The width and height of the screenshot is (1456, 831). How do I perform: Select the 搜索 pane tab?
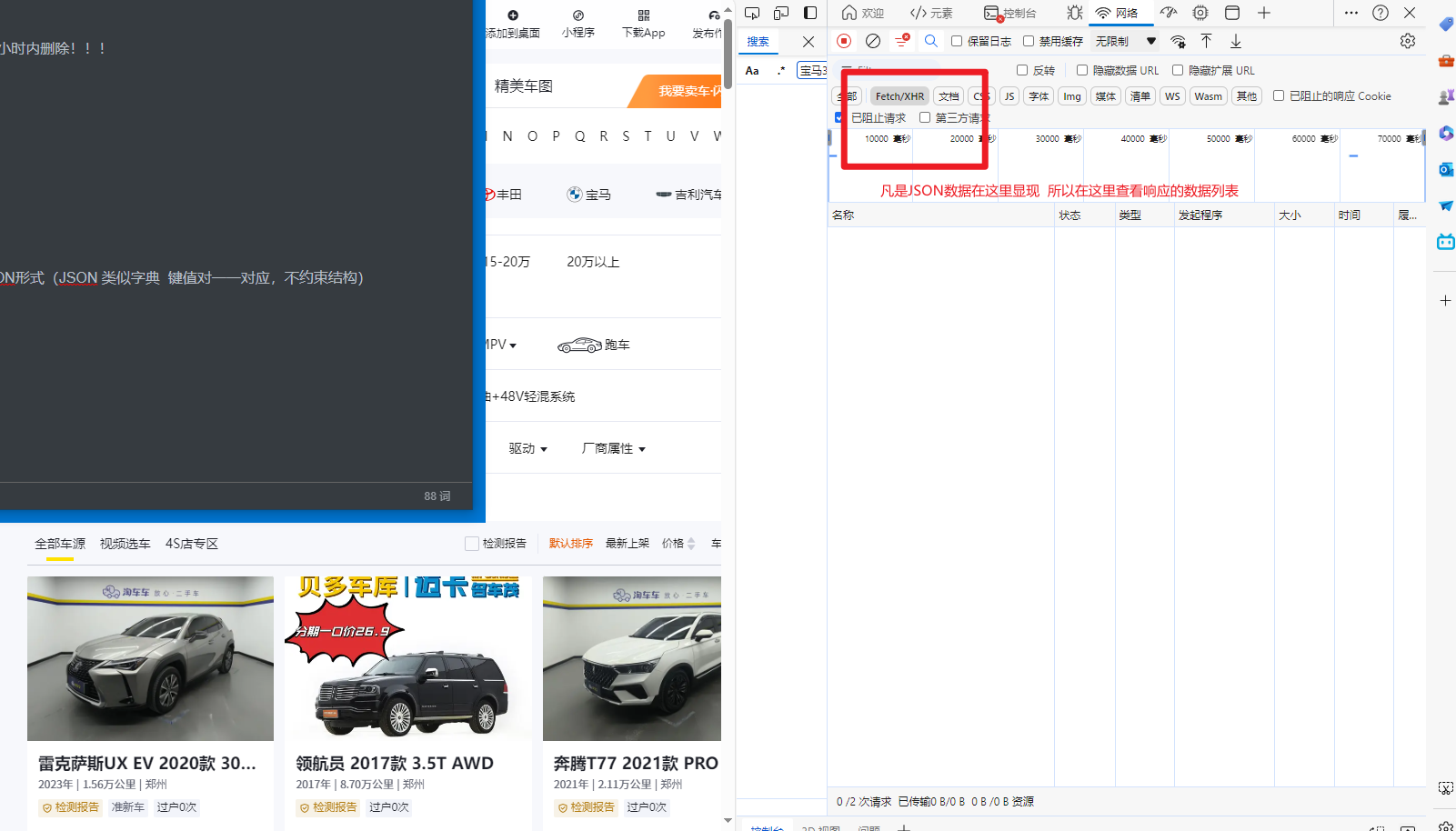758,41
